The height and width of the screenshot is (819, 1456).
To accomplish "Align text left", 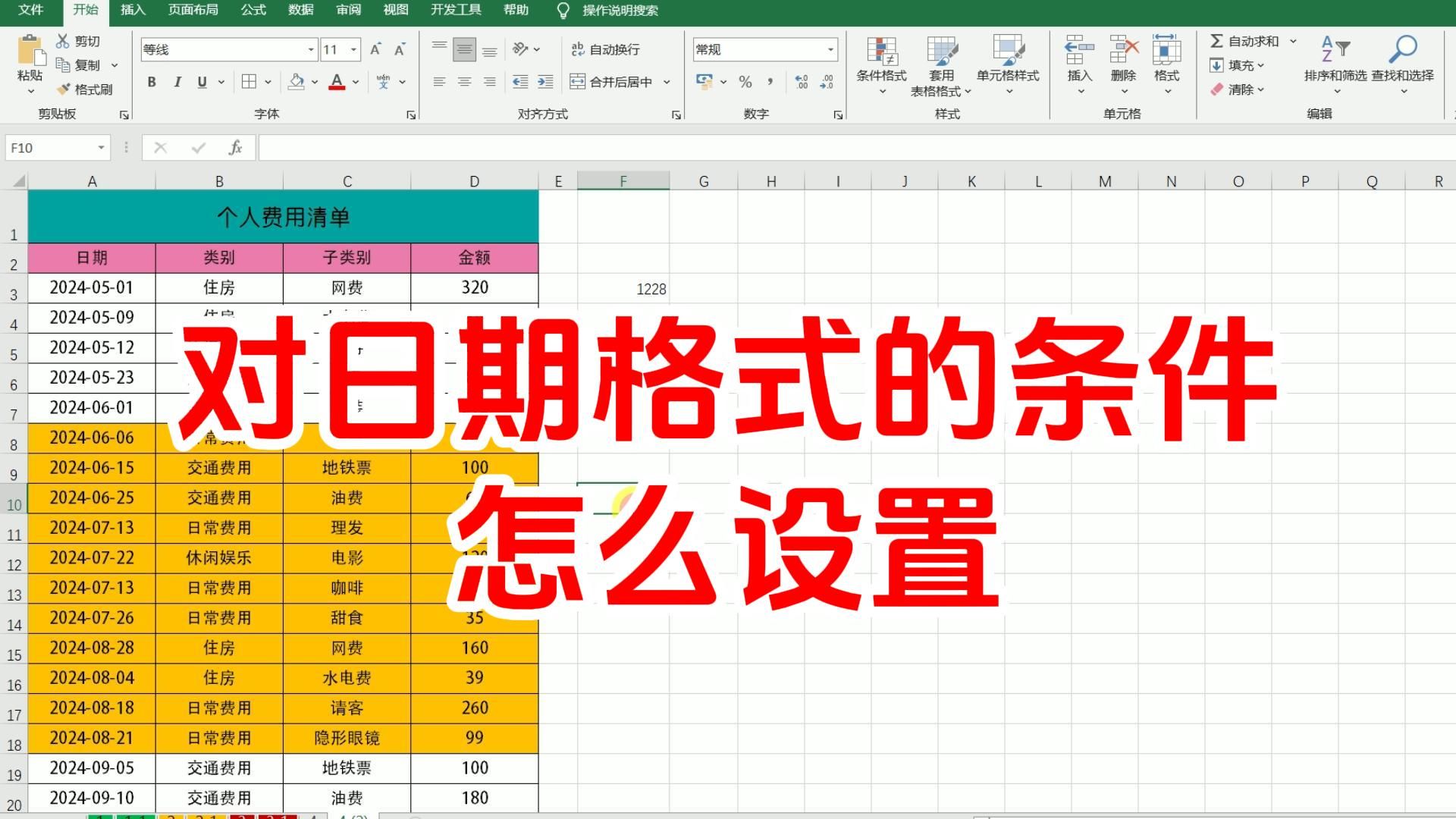I will tap(439, 82).
